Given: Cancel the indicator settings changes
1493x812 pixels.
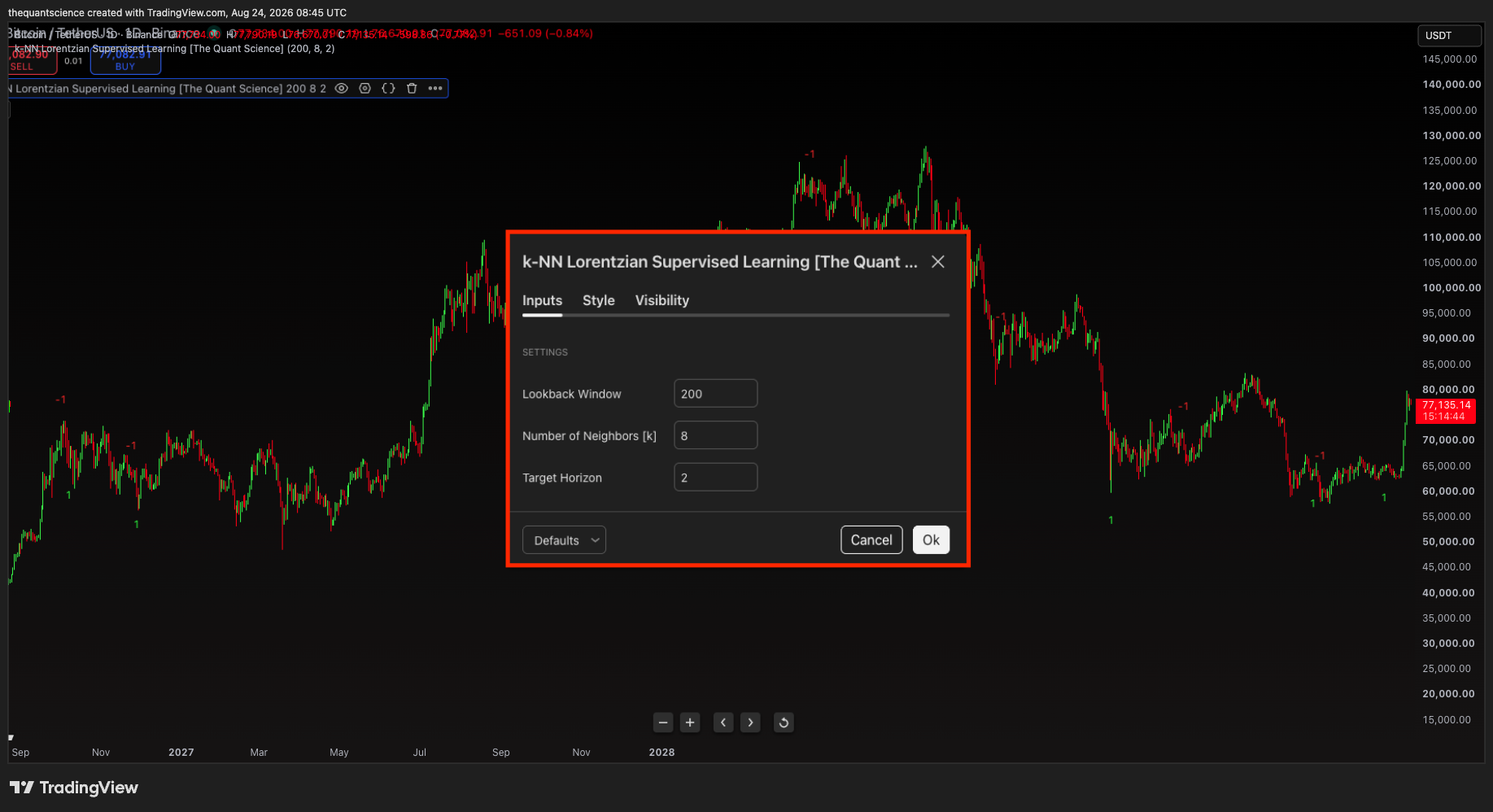Looking at the screenshot, I should point(871,540).
